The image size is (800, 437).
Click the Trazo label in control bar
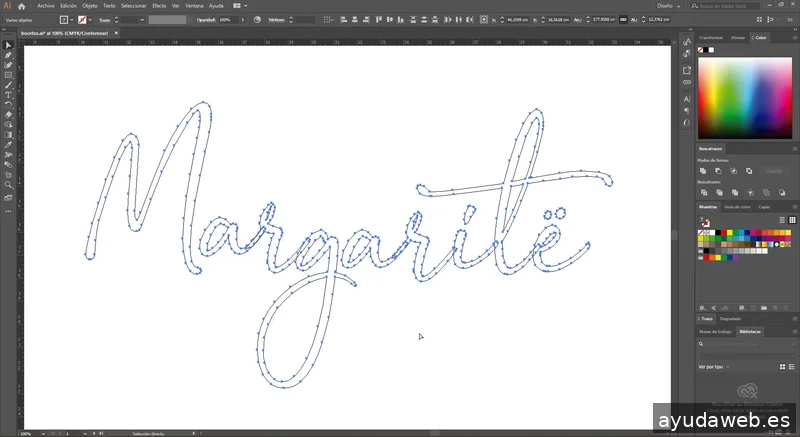(105, 20)
